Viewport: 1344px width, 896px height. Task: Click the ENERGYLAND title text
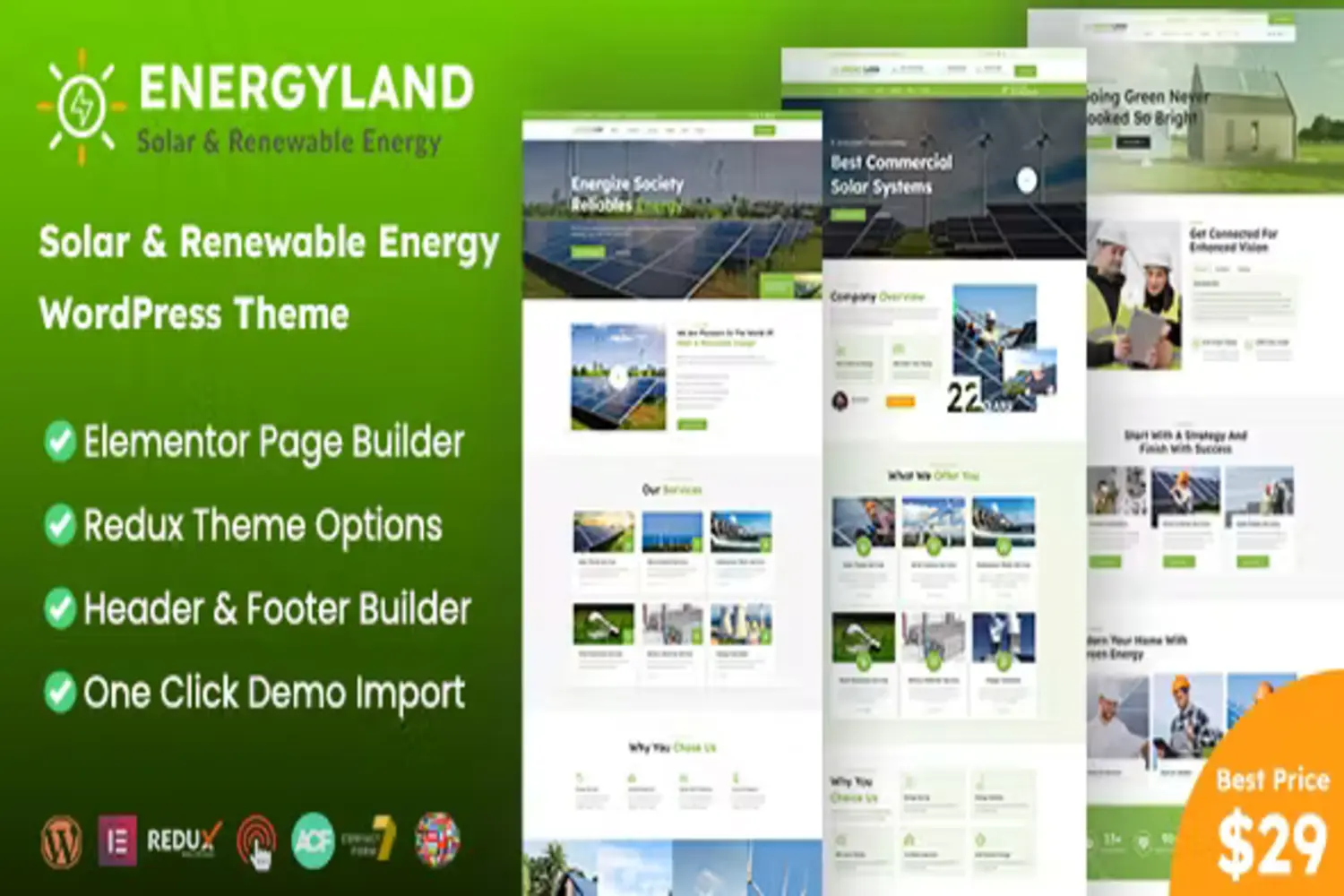pos(306,88)
